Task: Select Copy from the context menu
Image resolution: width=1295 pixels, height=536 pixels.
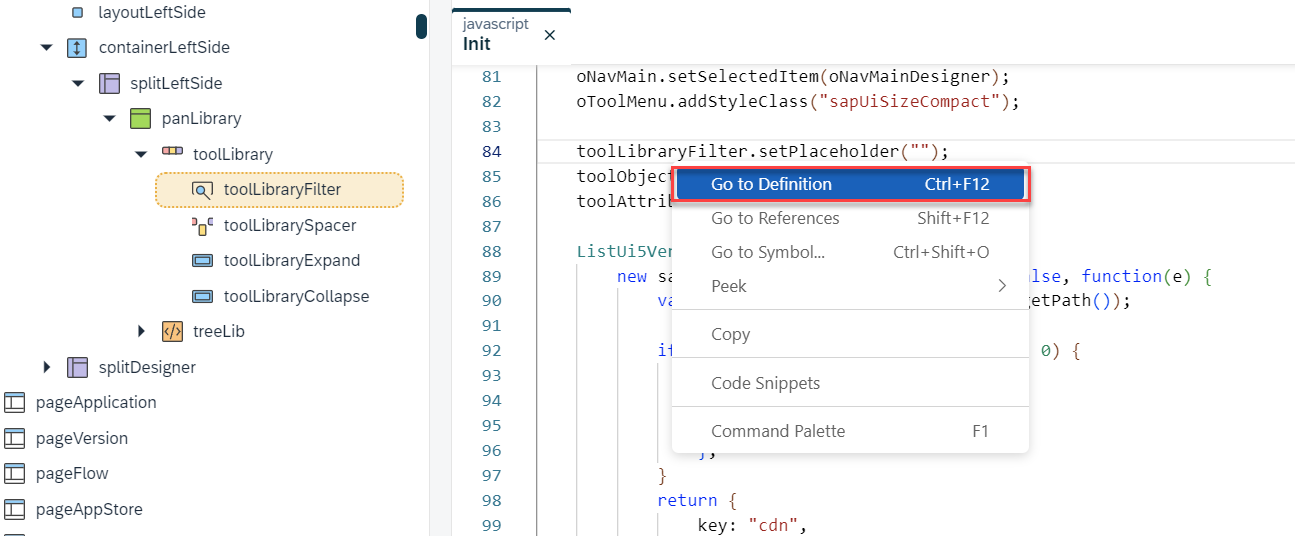Action: click(x=850, y=334)
